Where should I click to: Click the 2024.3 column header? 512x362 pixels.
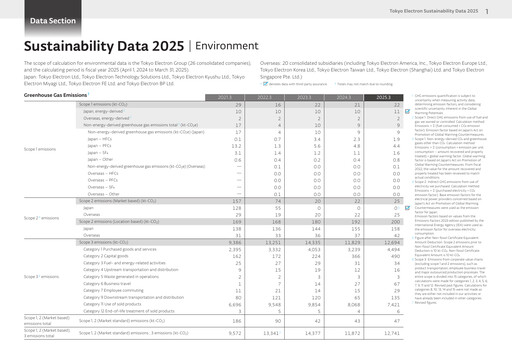344,97
